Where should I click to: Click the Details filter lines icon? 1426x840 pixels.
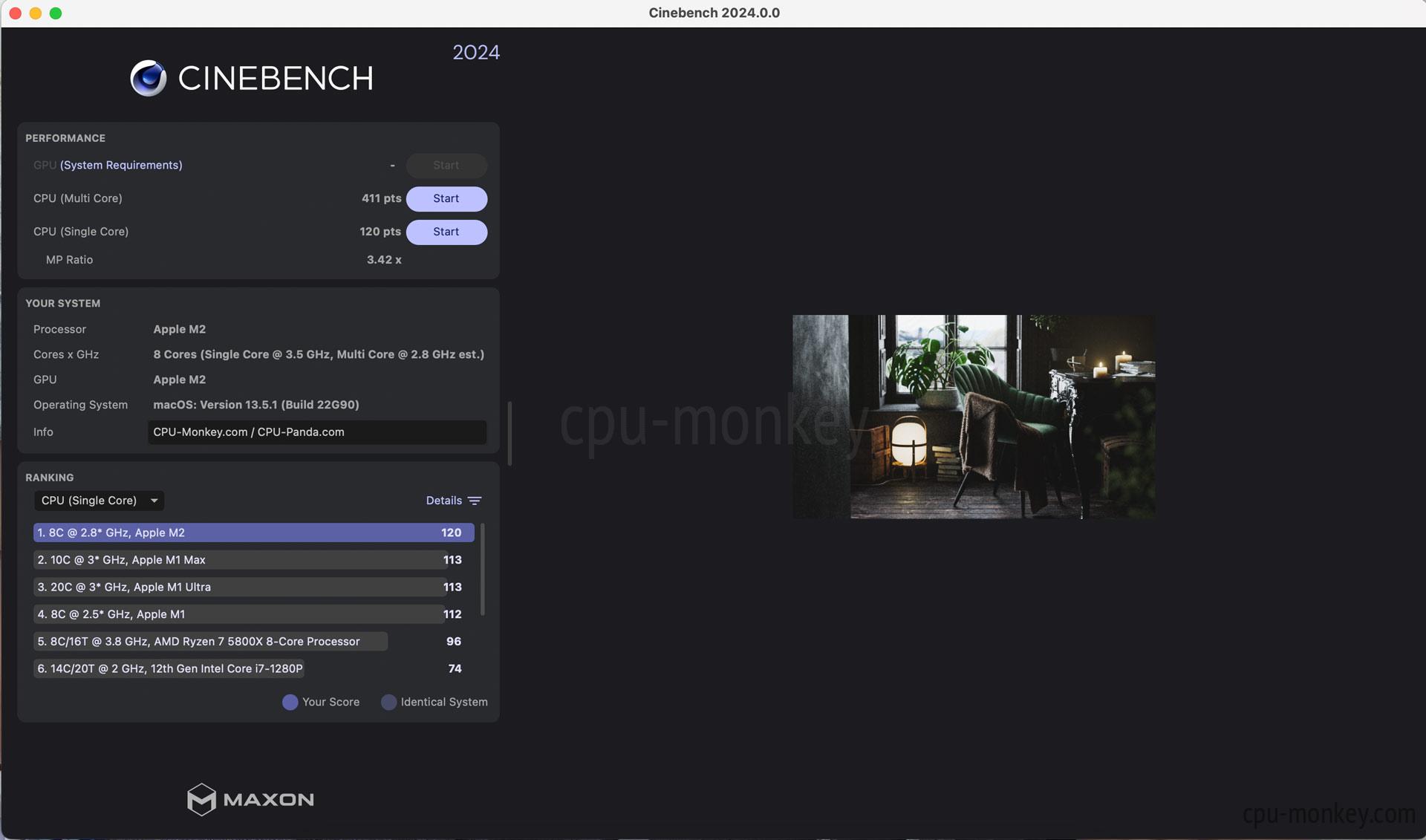pos(475,501)
